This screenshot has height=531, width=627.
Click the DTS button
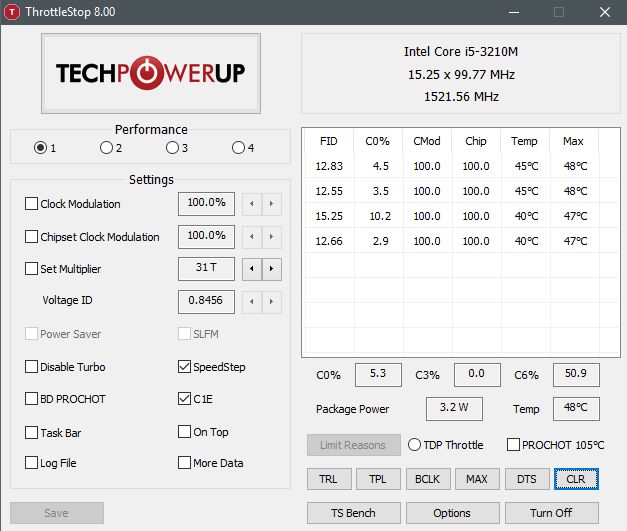pyautogui.click(x=527, y=479)
